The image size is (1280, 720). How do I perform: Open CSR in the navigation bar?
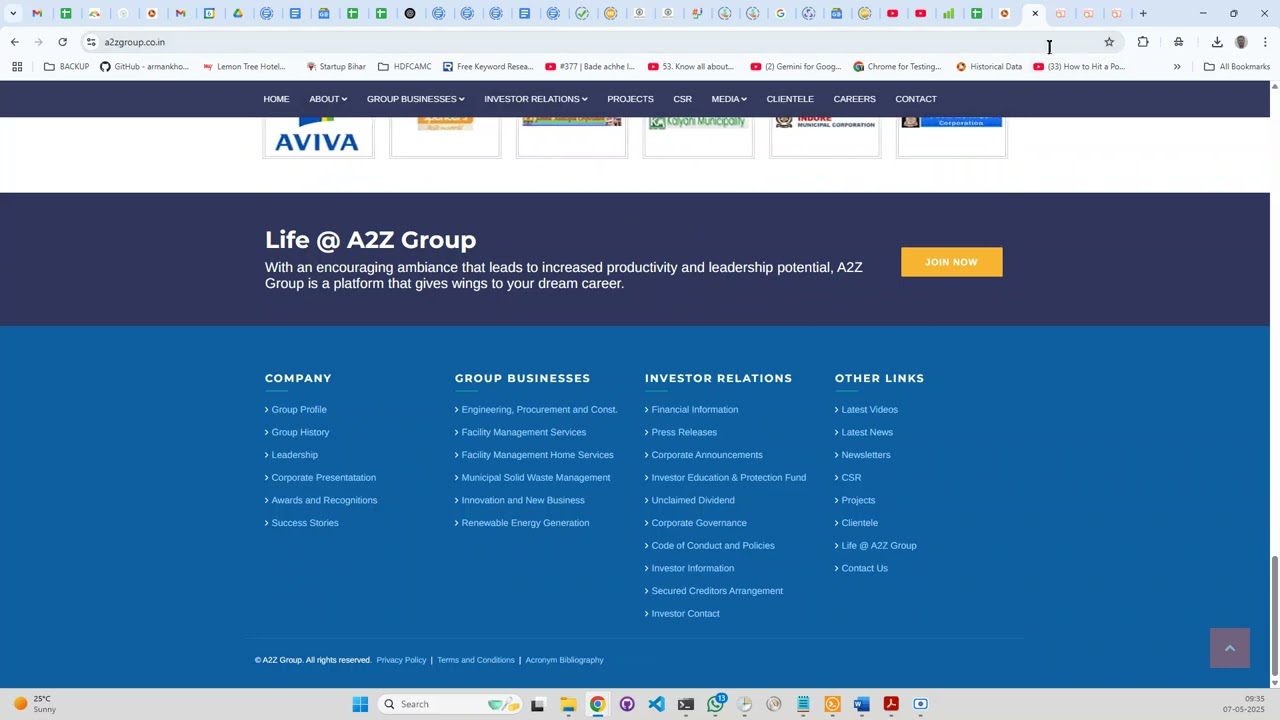[682, 99]
